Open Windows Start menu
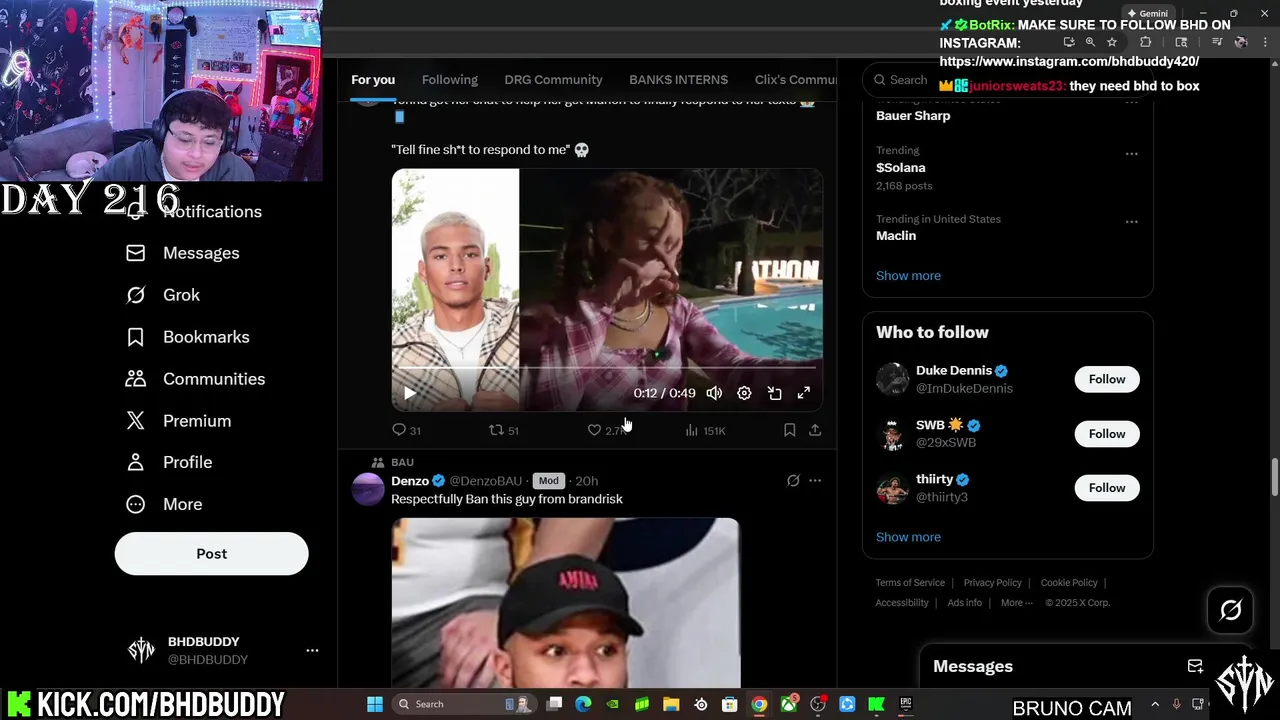Screen dimensions: 1280x720 coord(375,704)
